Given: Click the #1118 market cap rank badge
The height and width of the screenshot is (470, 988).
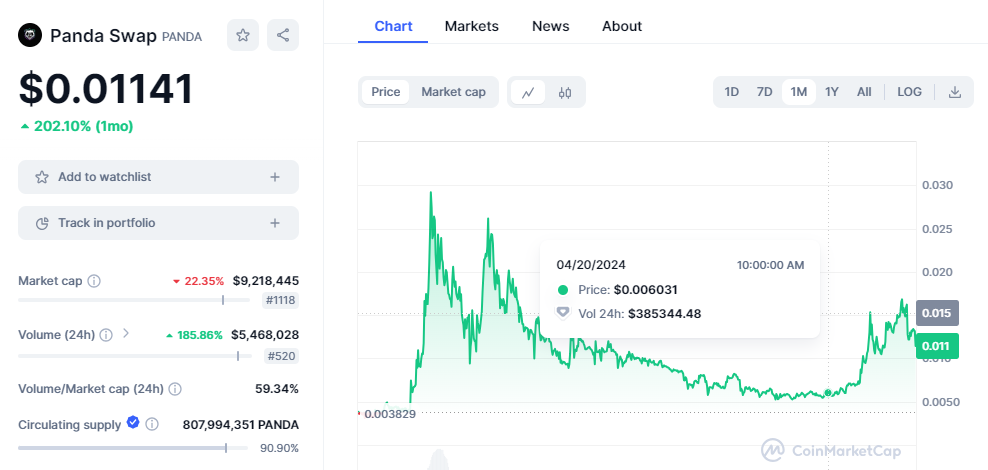Looking at the screenshot, I should point(280,301).
